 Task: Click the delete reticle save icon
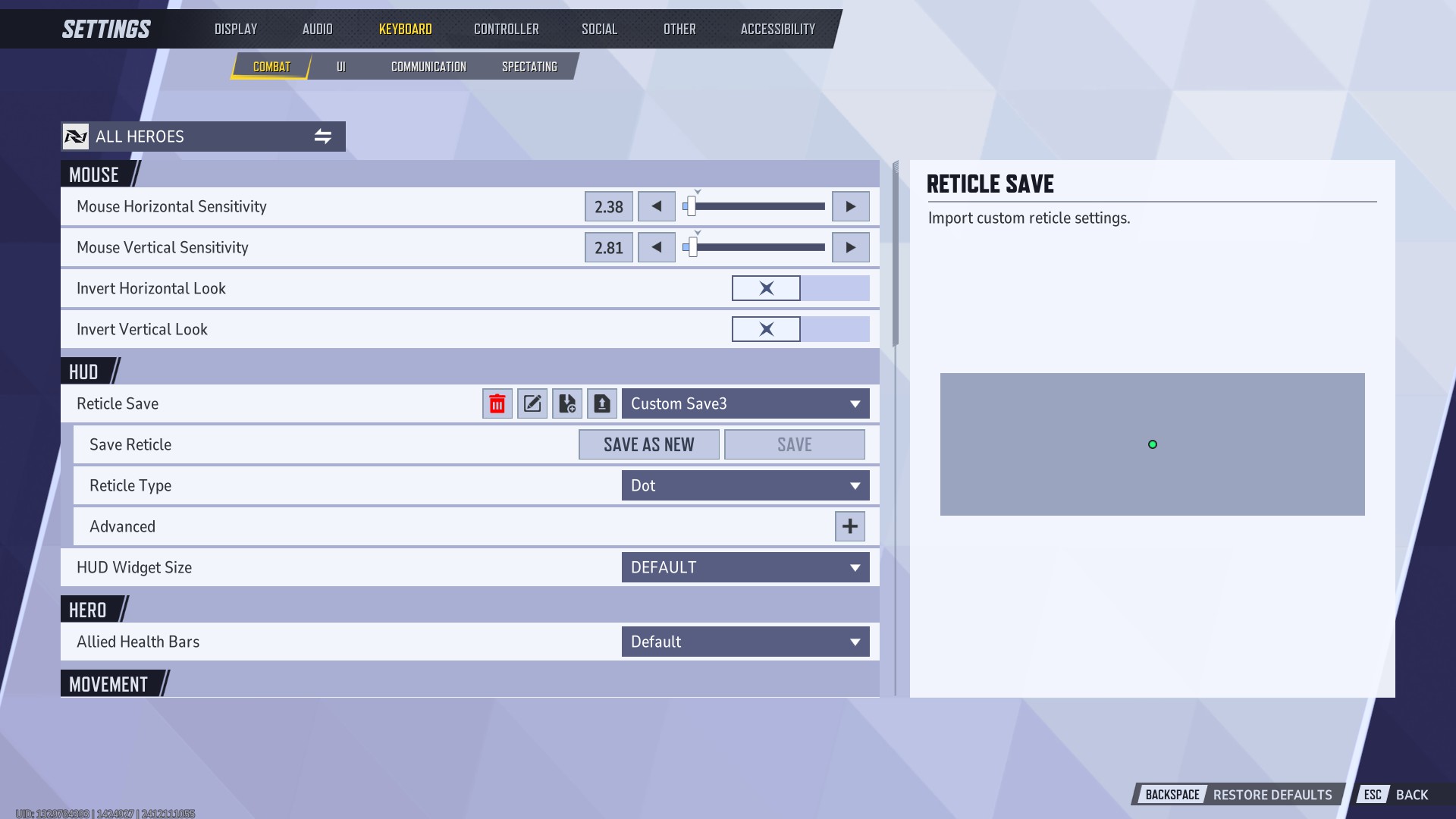pos(497,403)
